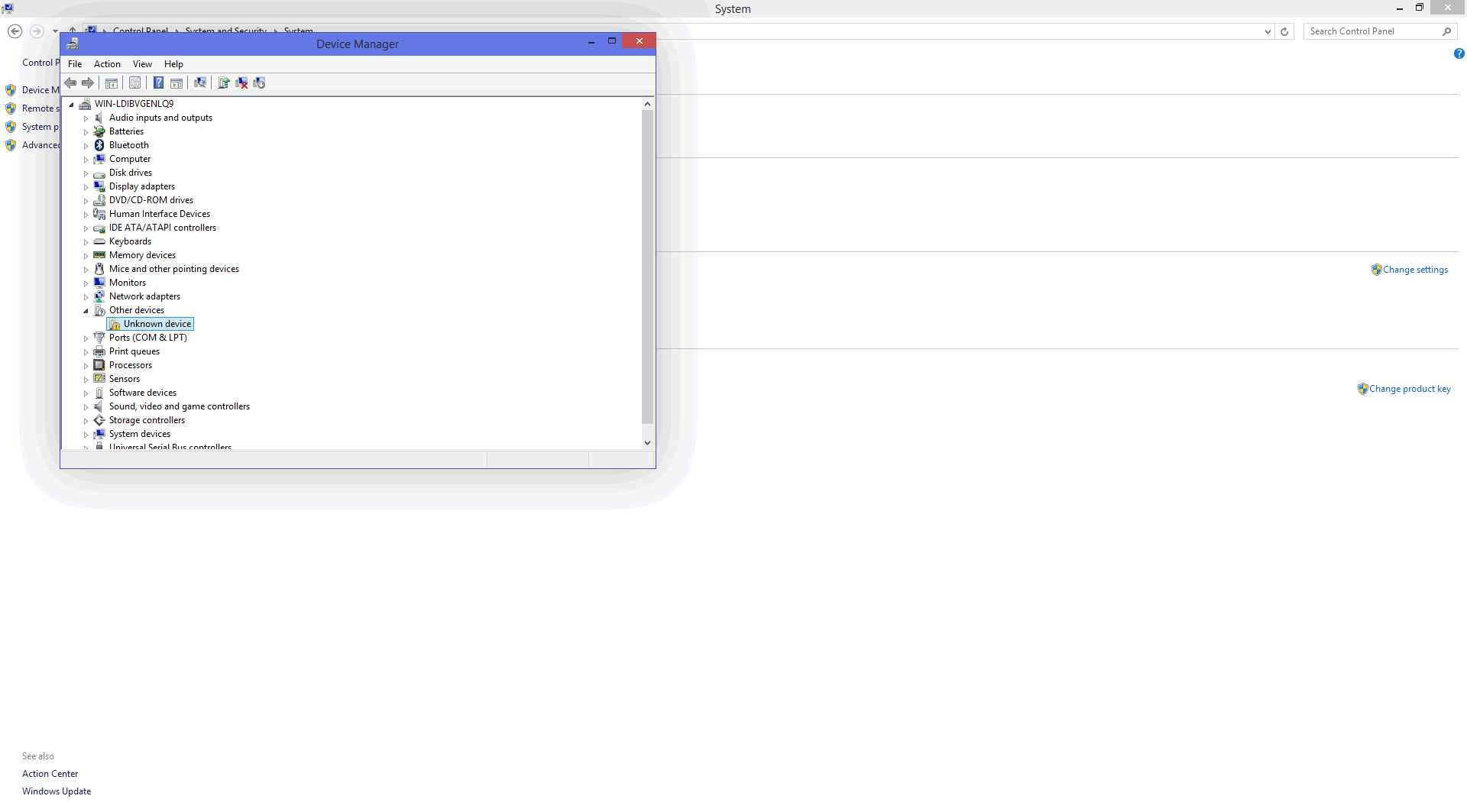The image size is (1467, 812).
Task: Click the Disable device toolbar icon
Action: point(259,83)
